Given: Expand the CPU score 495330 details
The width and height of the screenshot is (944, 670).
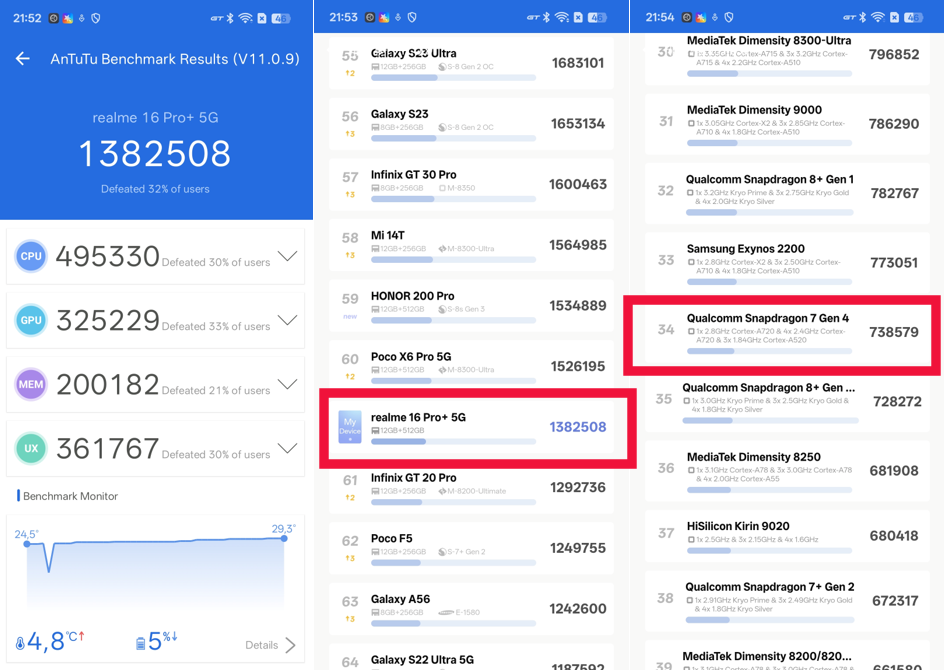Looking at the screenshot, I should [x=287, y=256].
